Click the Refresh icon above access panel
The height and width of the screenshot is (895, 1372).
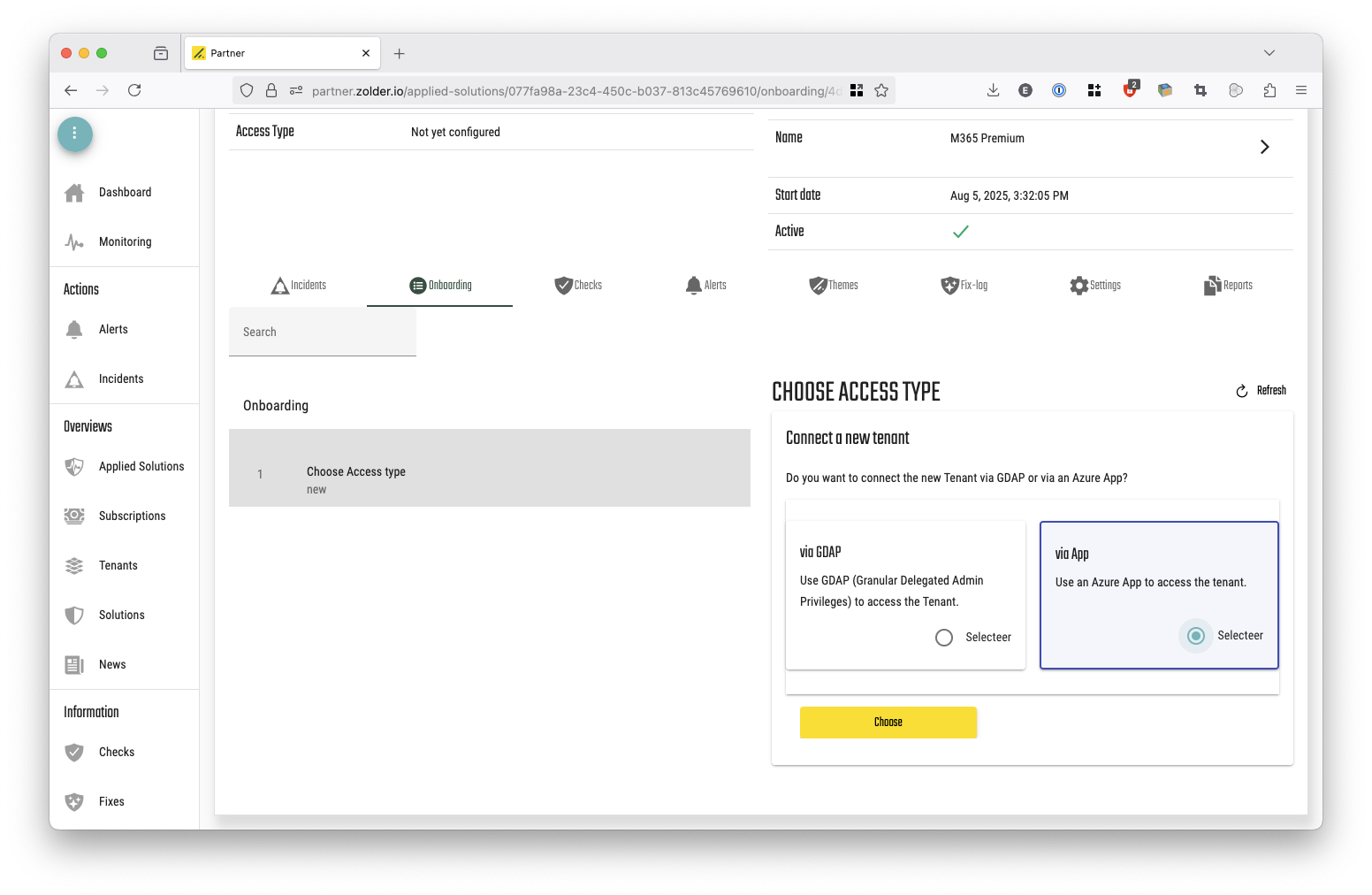tap(1241, 391)
